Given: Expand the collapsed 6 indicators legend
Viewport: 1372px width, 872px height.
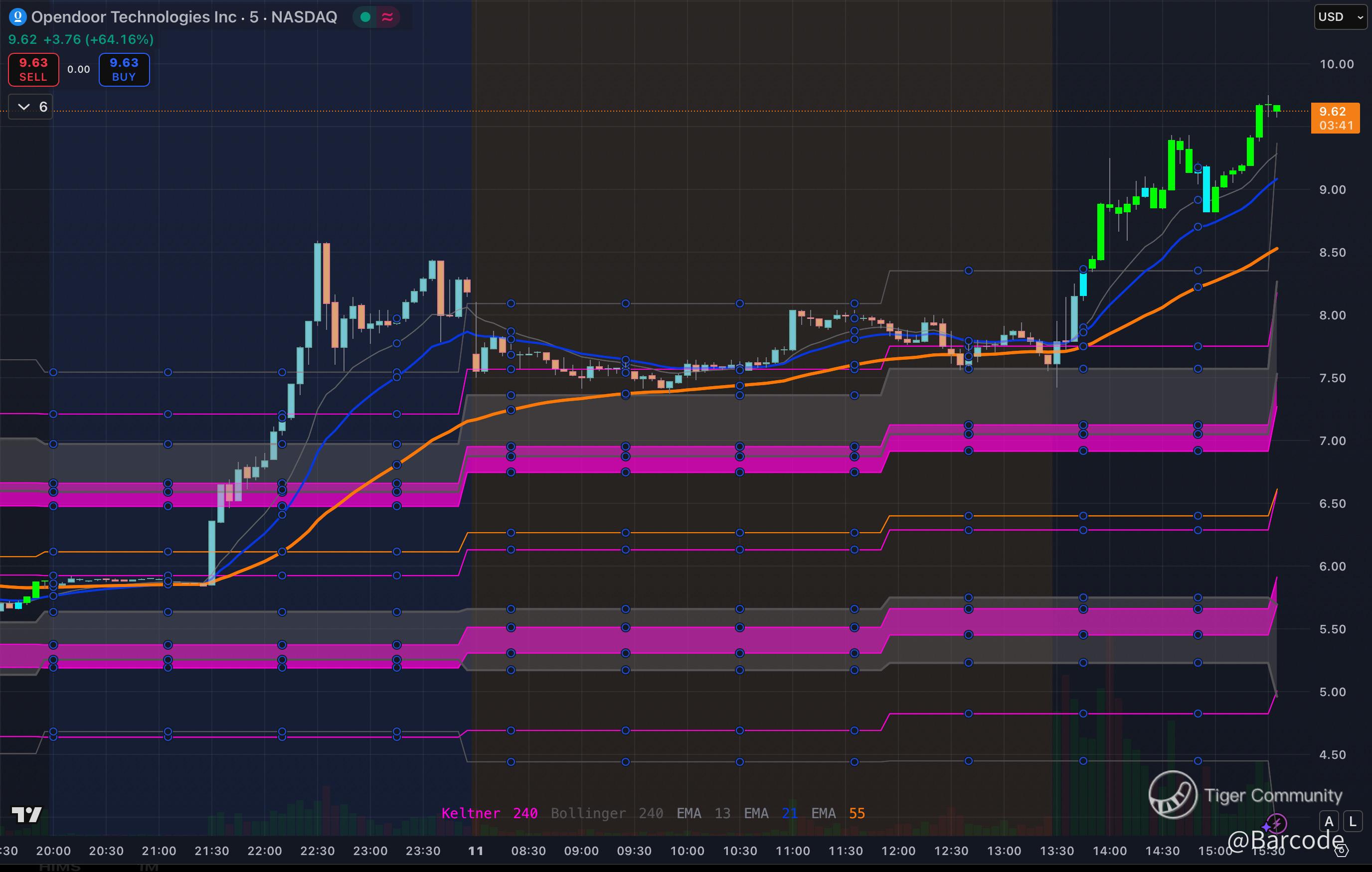Looking at the screenshot, I should point(31,107).
